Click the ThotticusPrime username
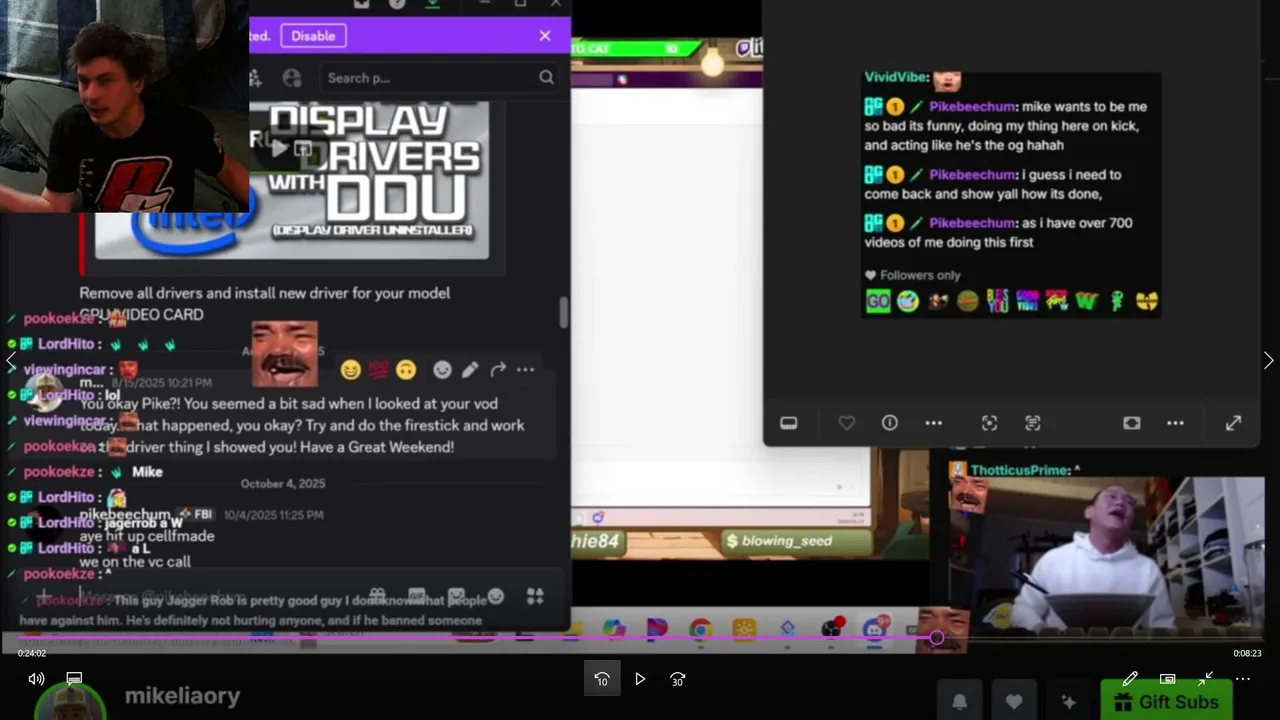This screenshot has width=1280, height=720. click(x=1019, y=470)
